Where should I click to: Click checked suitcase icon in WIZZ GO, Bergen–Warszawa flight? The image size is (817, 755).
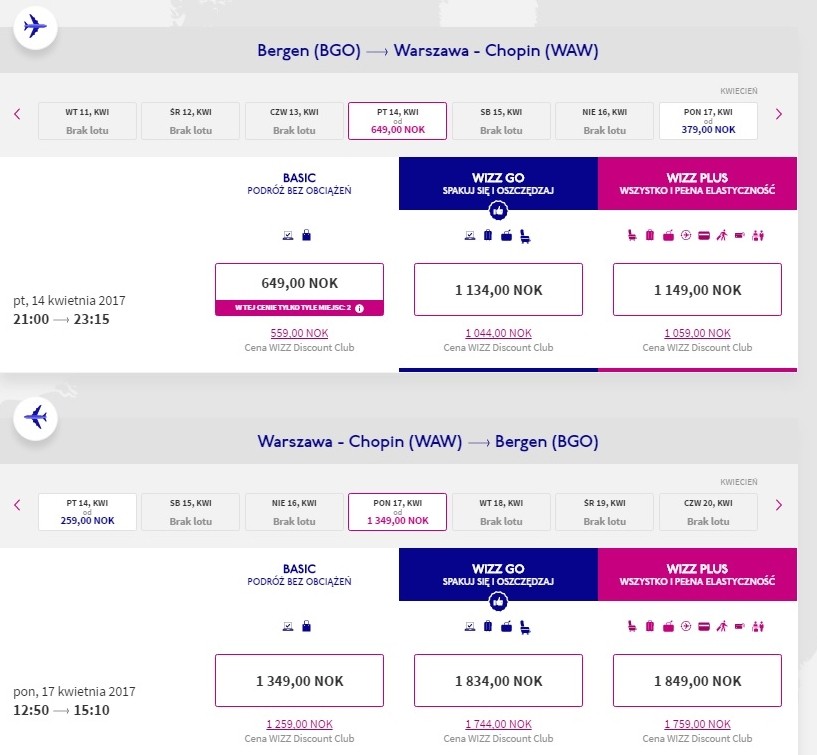click(x=488, y=236)
